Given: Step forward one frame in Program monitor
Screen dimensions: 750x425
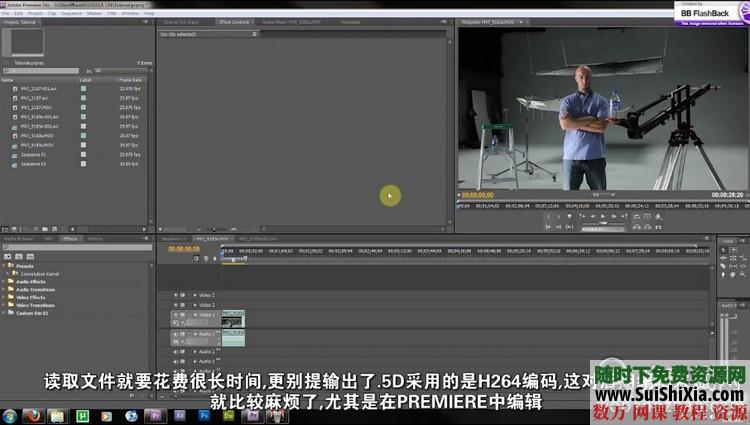Looking at the screenshot, I should (614, 217).
